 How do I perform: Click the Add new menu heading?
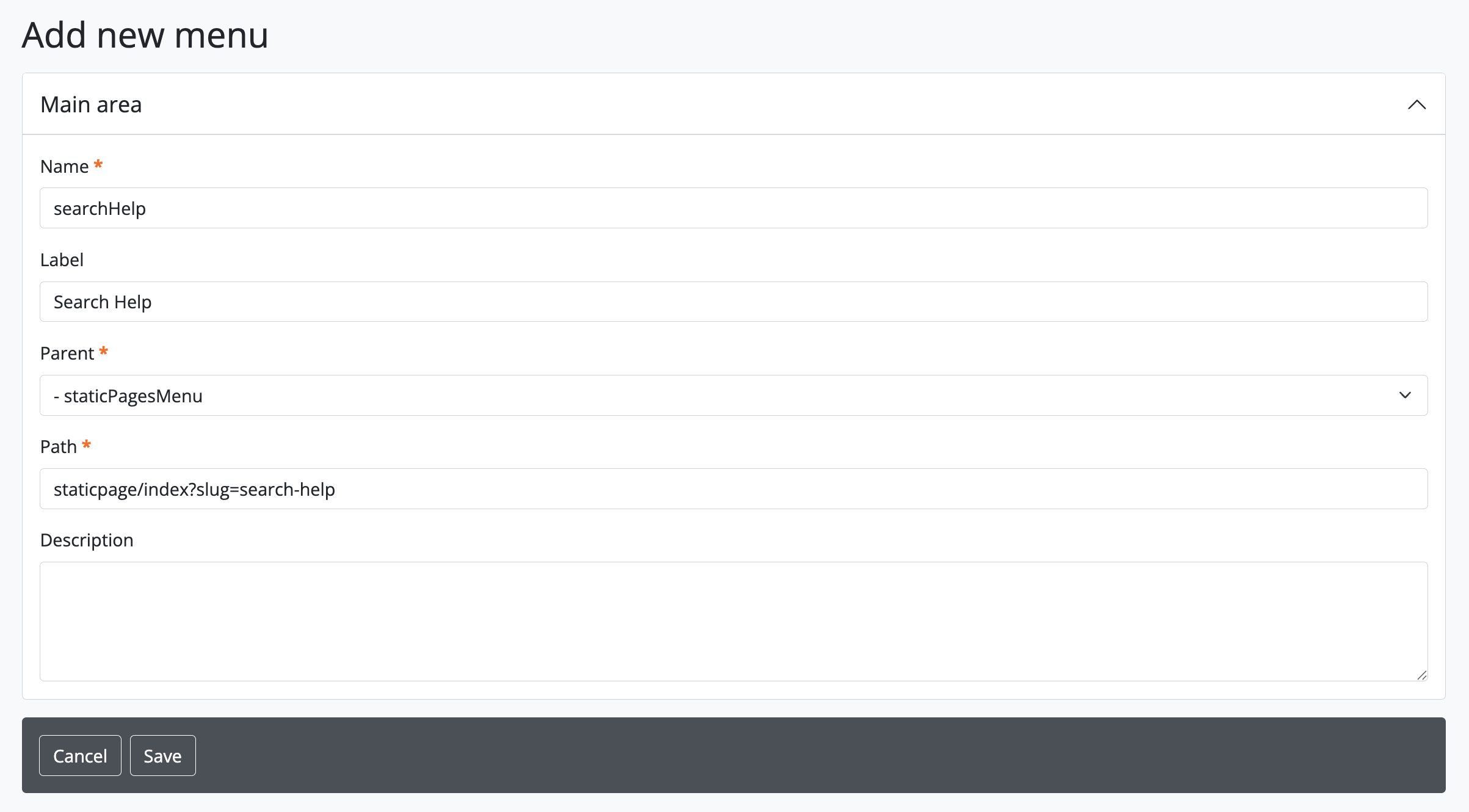coord(145,35)
